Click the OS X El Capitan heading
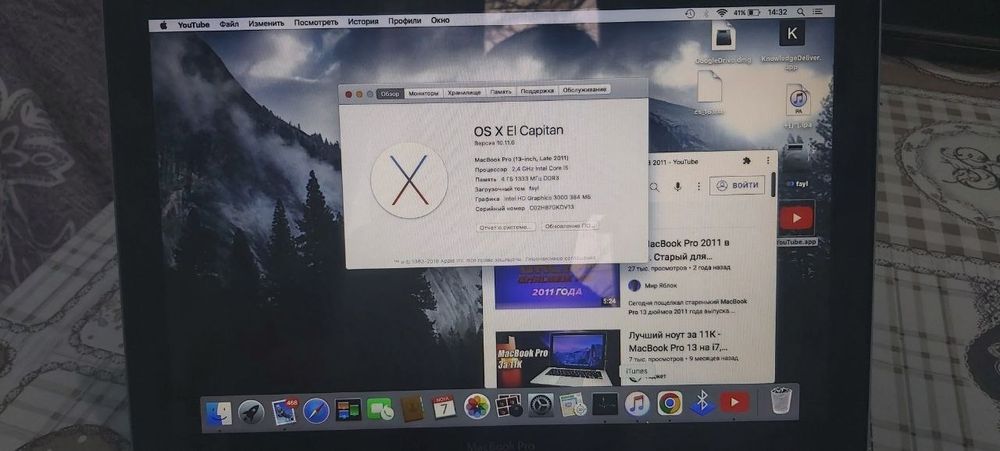Screen dimensions: 1000x451 coord(518,131)
